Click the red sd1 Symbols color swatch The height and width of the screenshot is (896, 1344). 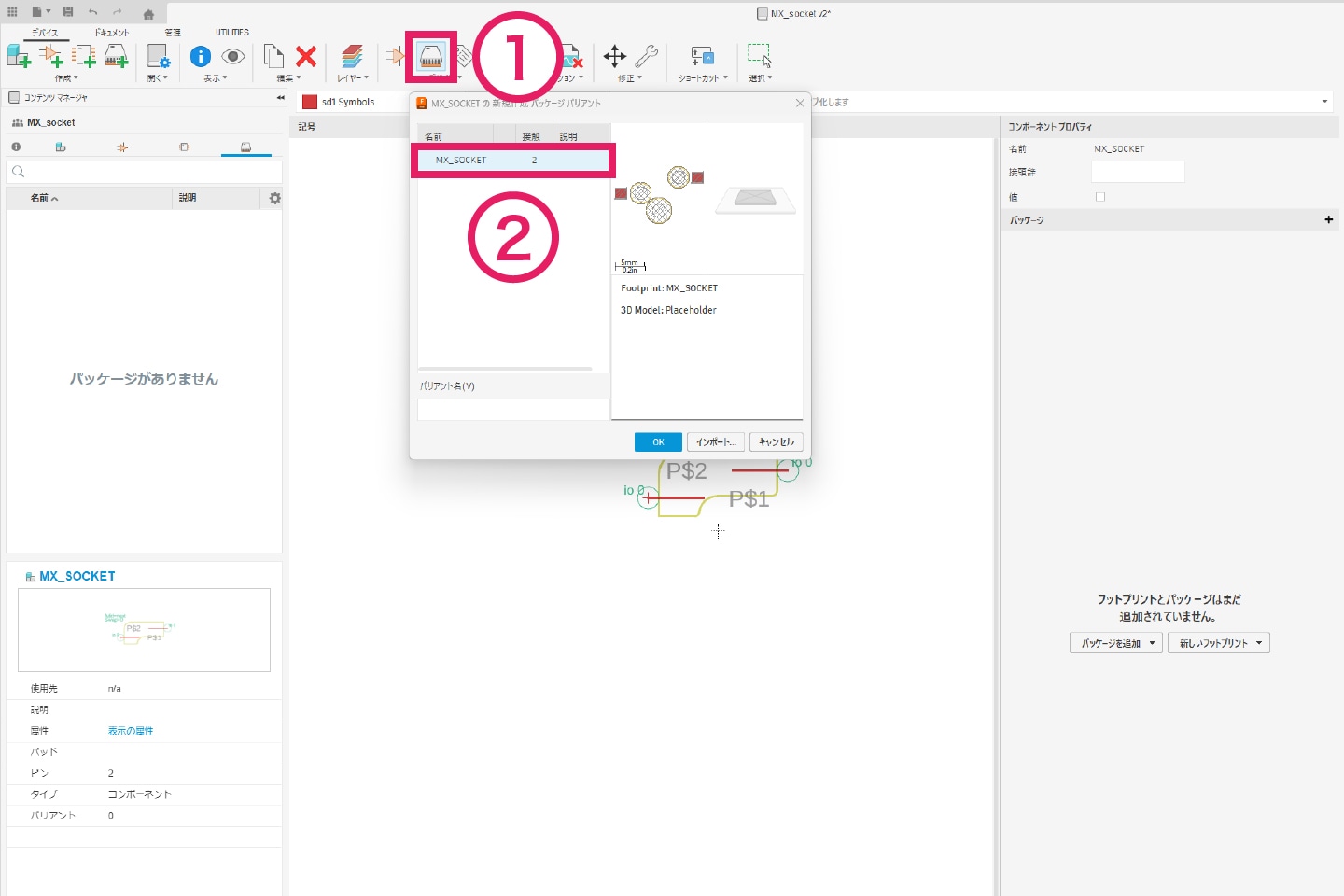click(310, 102)
